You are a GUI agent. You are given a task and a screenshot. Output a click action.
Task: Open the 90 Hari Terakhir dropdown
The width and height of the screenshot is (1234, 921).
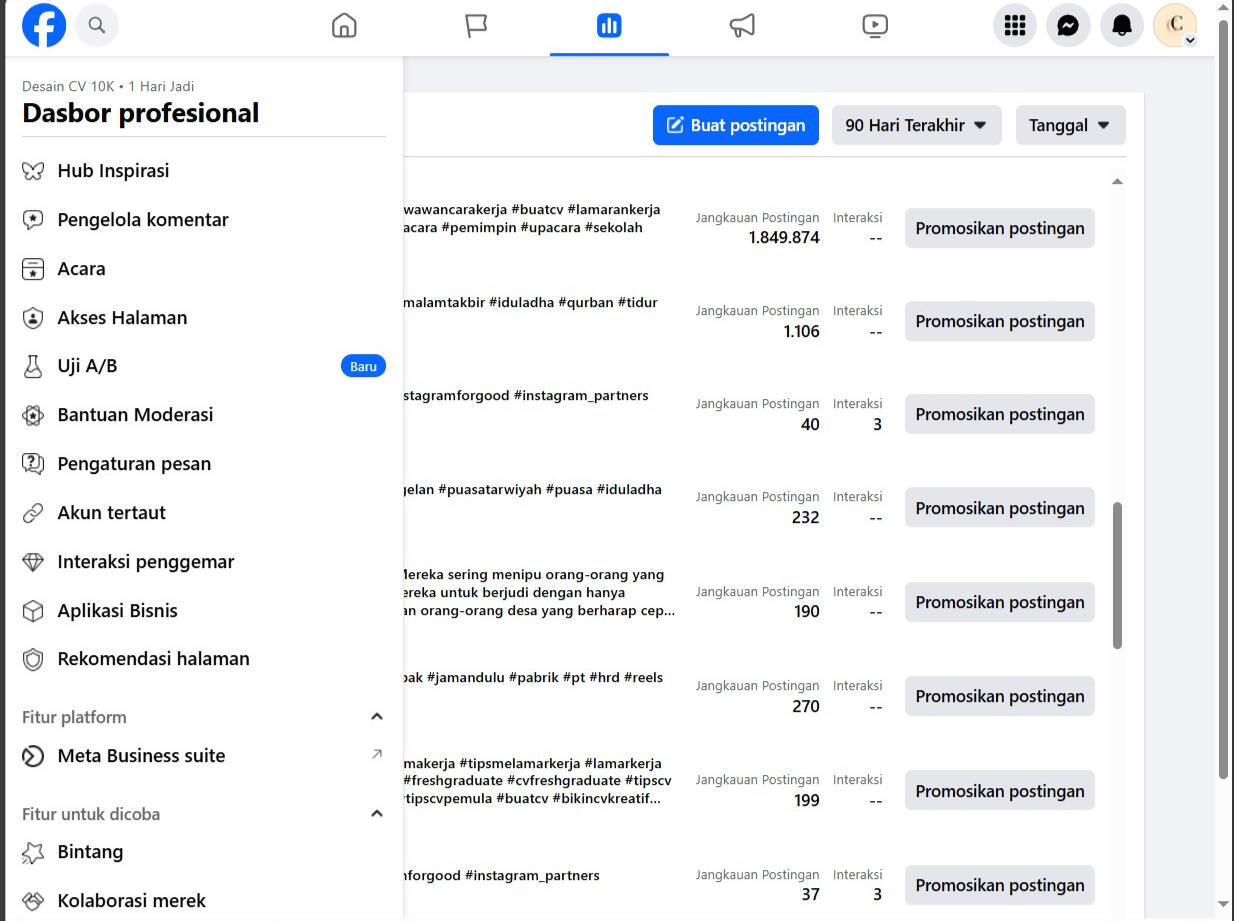(916, 125)
